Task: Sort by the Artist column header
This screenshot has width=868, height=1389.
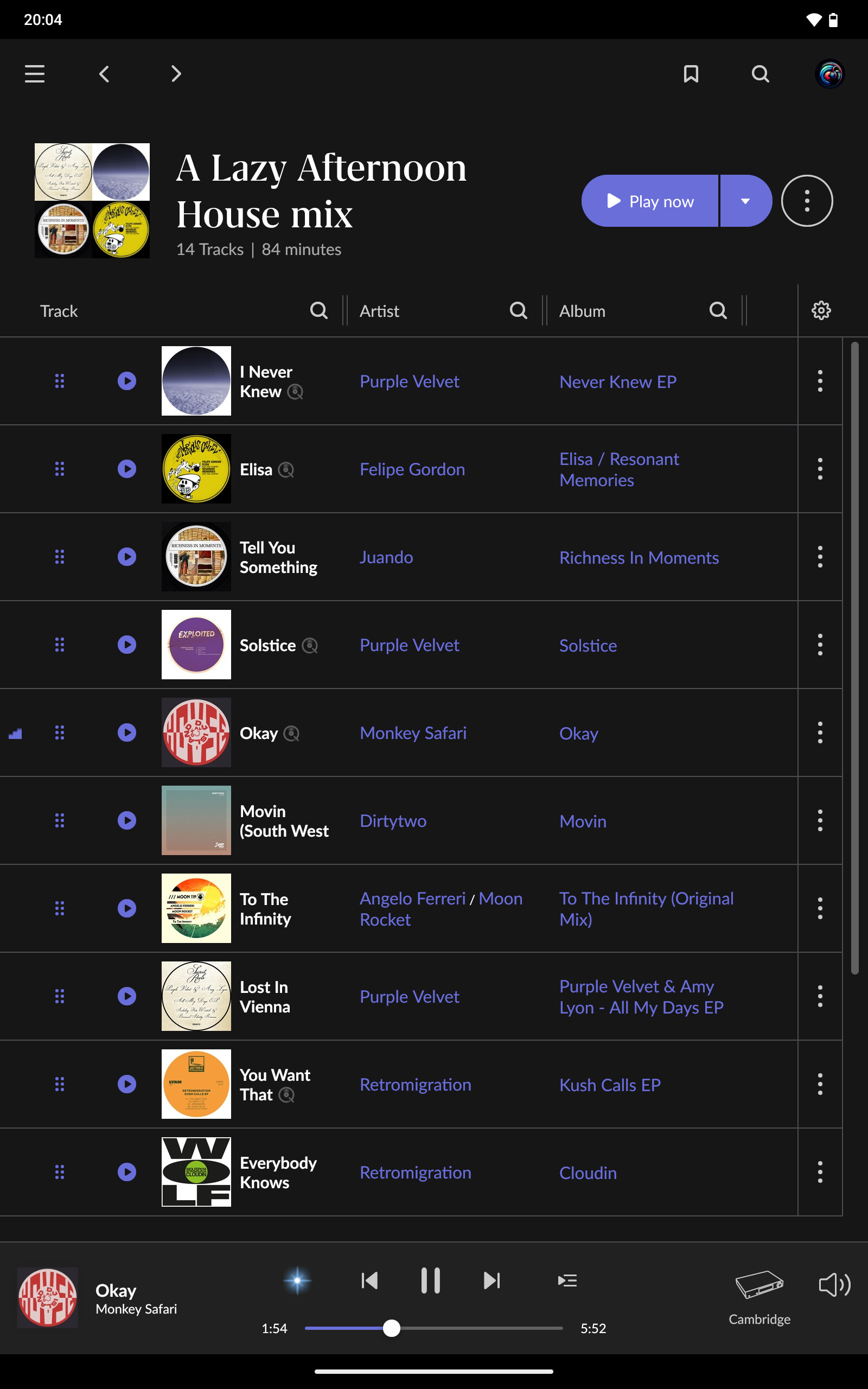Action: 379,311
